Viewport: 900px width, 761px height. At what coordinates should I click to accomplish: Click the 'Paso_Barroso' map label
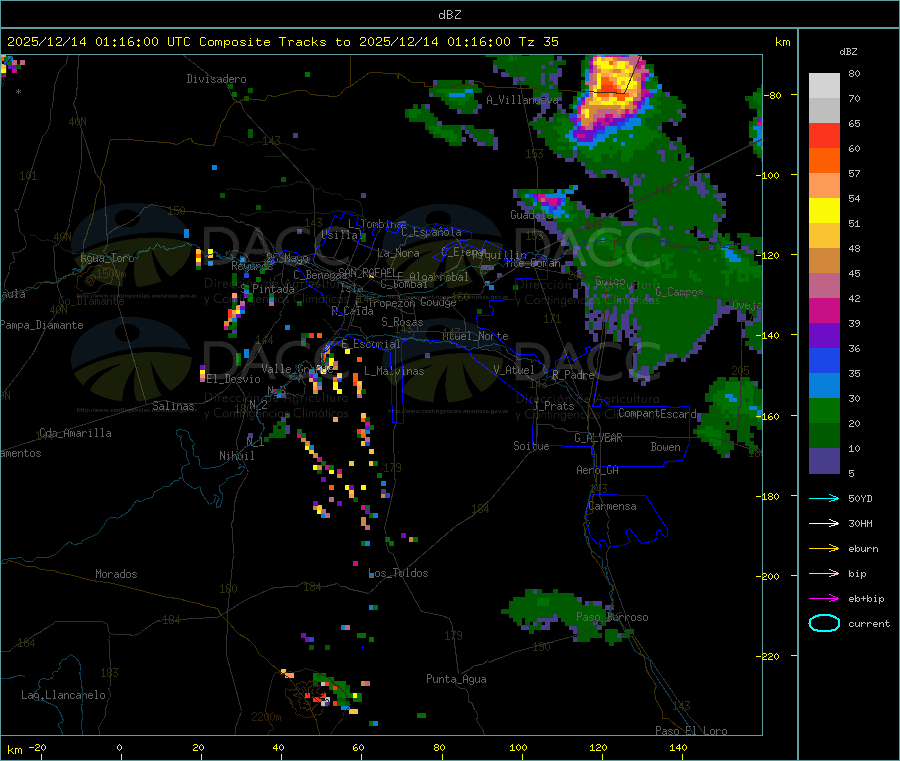612,617
